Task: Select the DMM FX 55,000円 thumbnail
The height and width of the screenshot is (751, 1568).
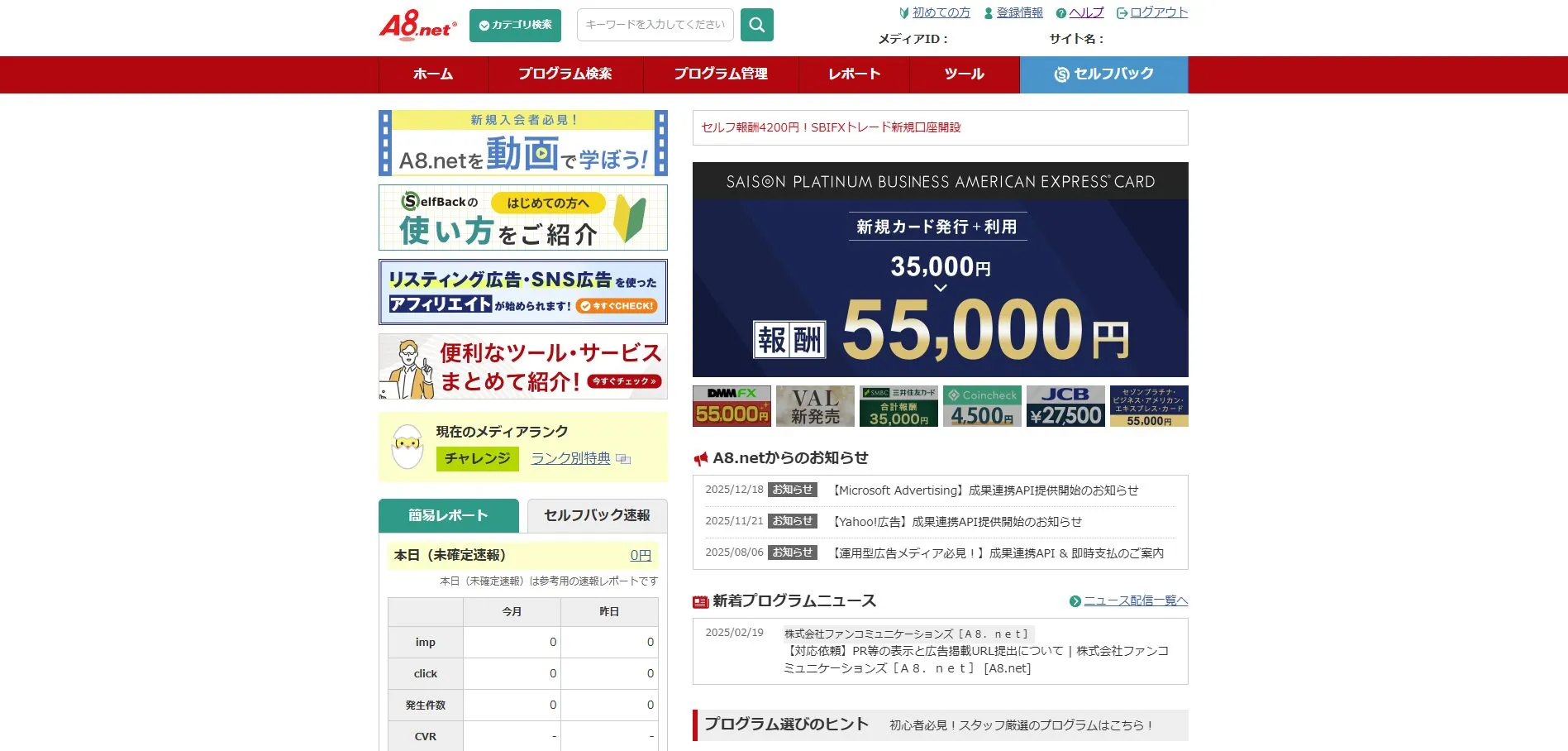Action: click(732, 406)
